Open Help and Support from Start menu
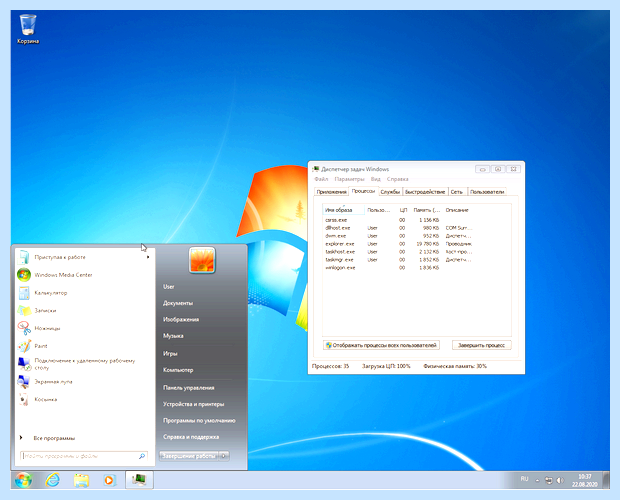This screenshot has height=500, width=620. (191, 437)
